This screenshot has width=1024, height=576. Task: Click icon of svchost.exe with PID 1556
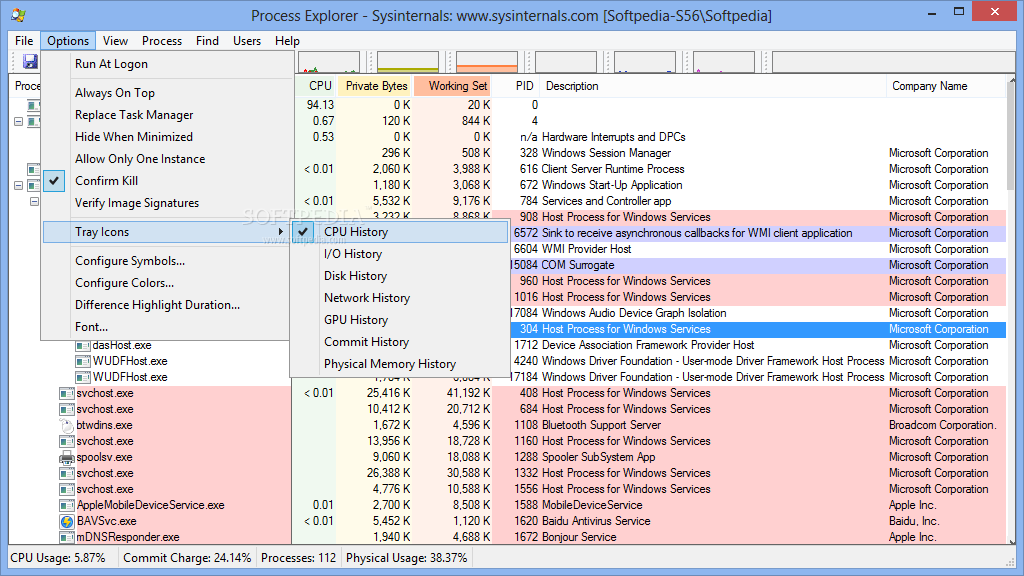[x=67, y=489]
